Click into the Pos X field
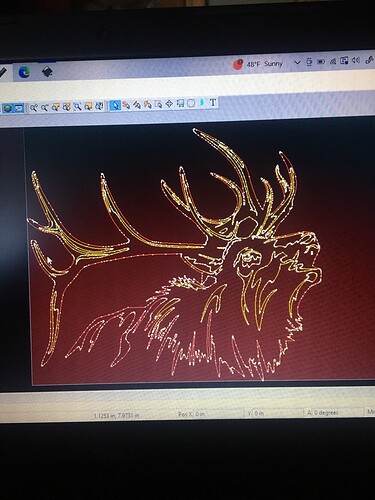 (219, 414)
